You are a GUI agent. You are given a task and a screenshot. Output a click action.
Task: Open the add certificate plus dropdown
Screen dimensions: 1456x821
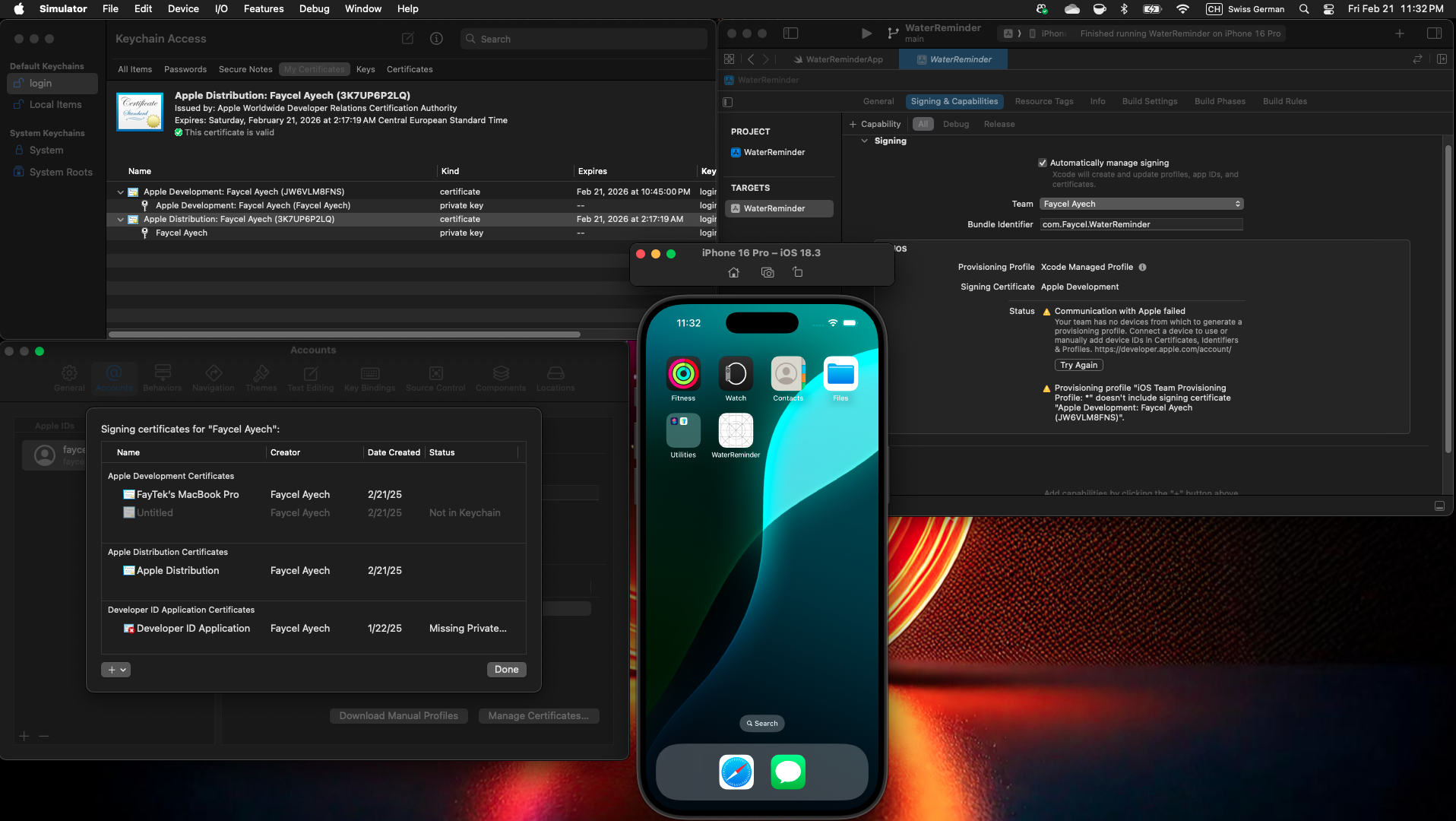(x=116, y=670)
